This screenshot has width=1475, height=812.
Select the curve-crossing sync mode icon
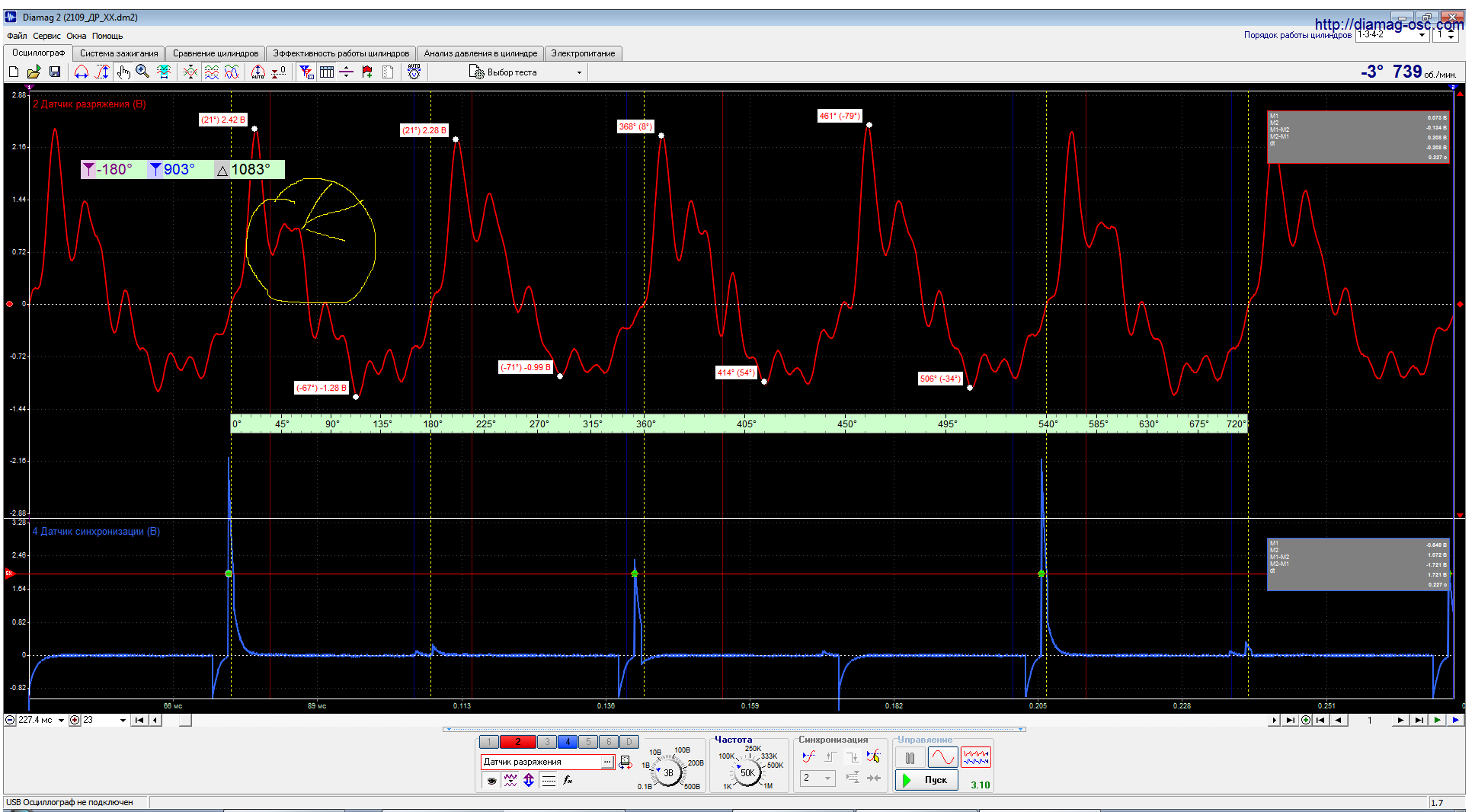click(808, 756)
